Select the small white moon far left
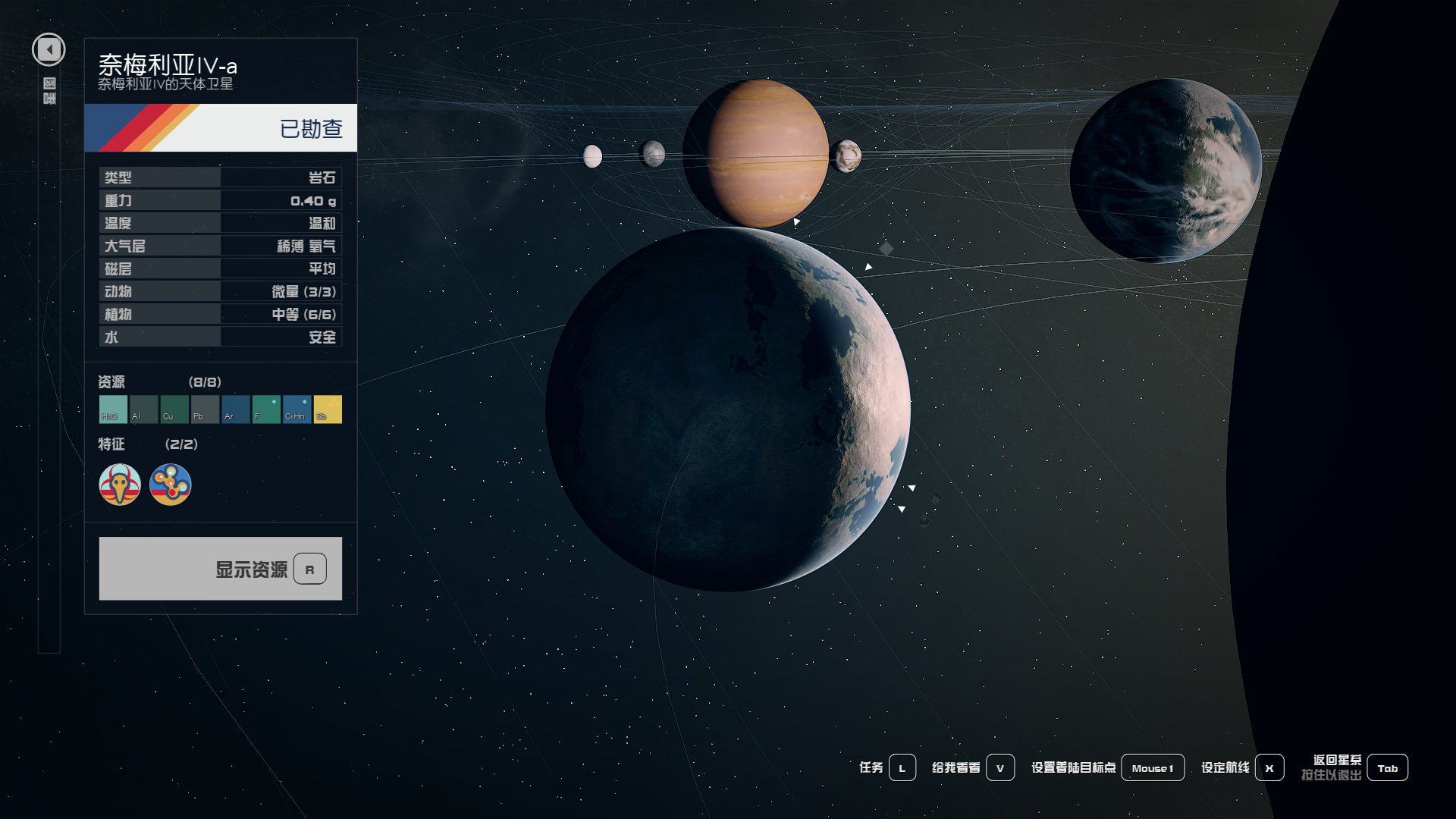The image size is (1456, 819). (x=591, y=156)
